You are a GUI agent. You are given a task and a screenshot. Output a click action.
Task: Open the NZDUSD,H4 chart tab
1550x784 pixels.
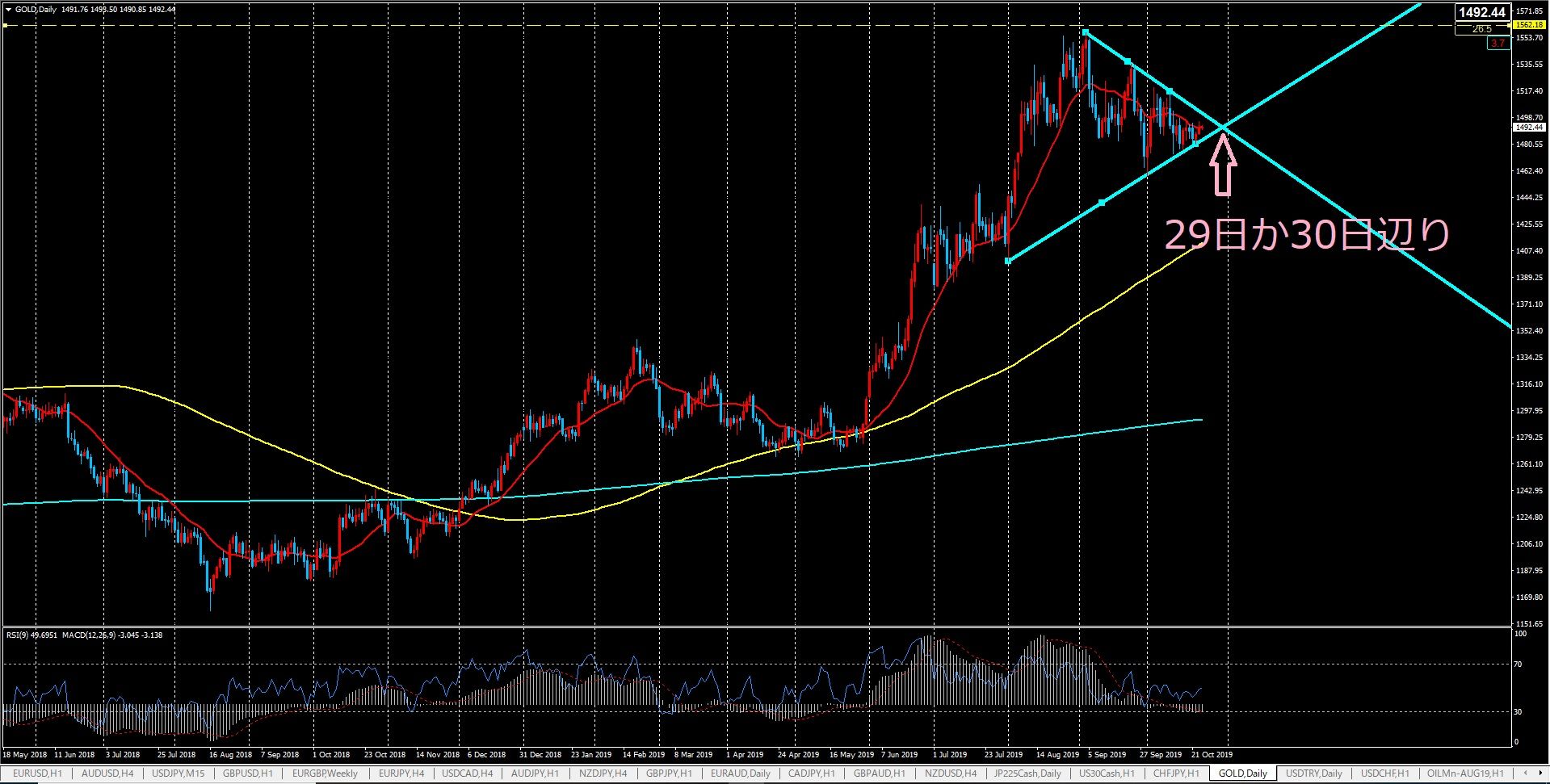coord(951,774)
